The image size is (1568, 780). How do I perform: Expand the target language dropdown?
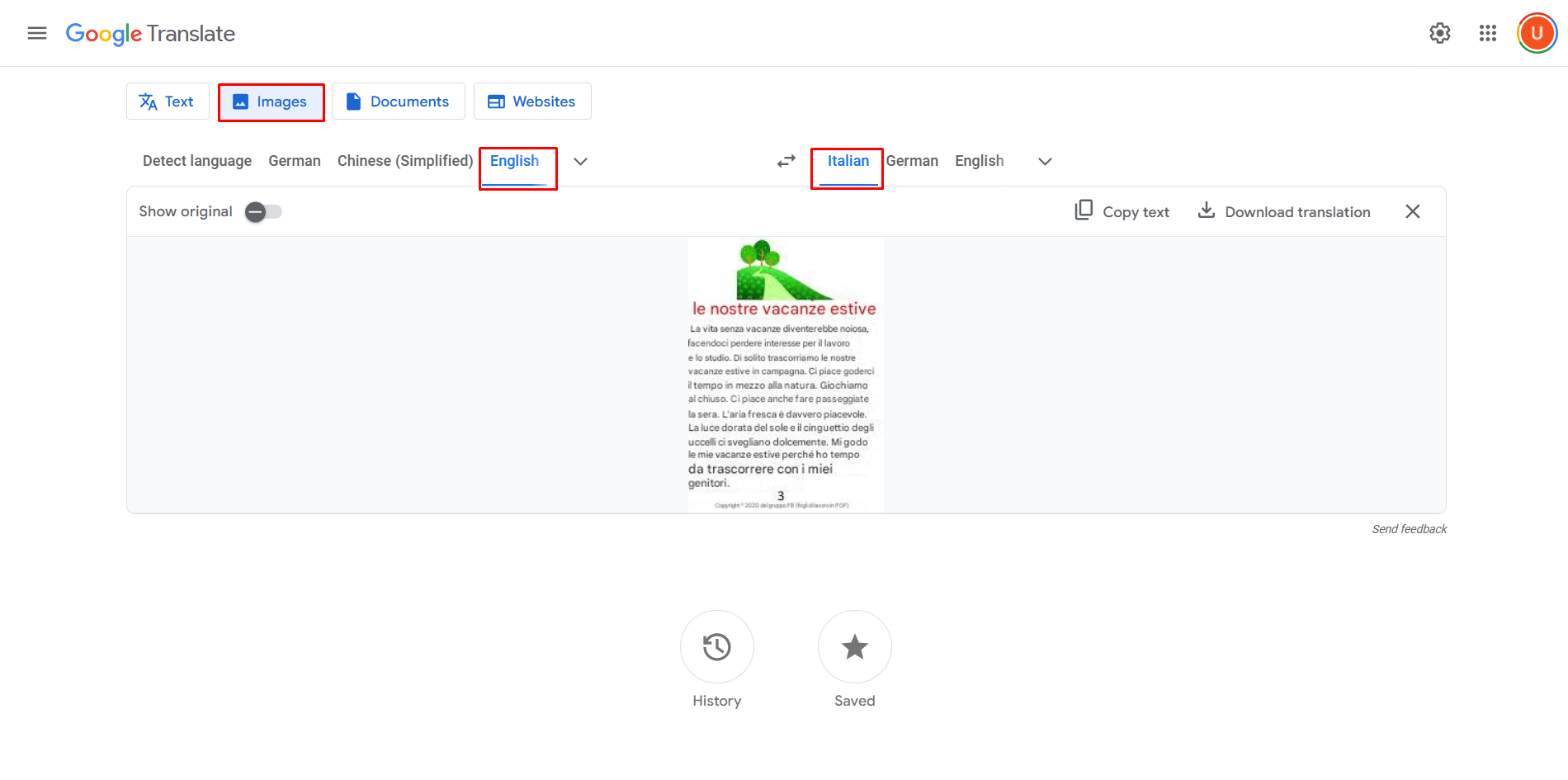[1044, 161]
